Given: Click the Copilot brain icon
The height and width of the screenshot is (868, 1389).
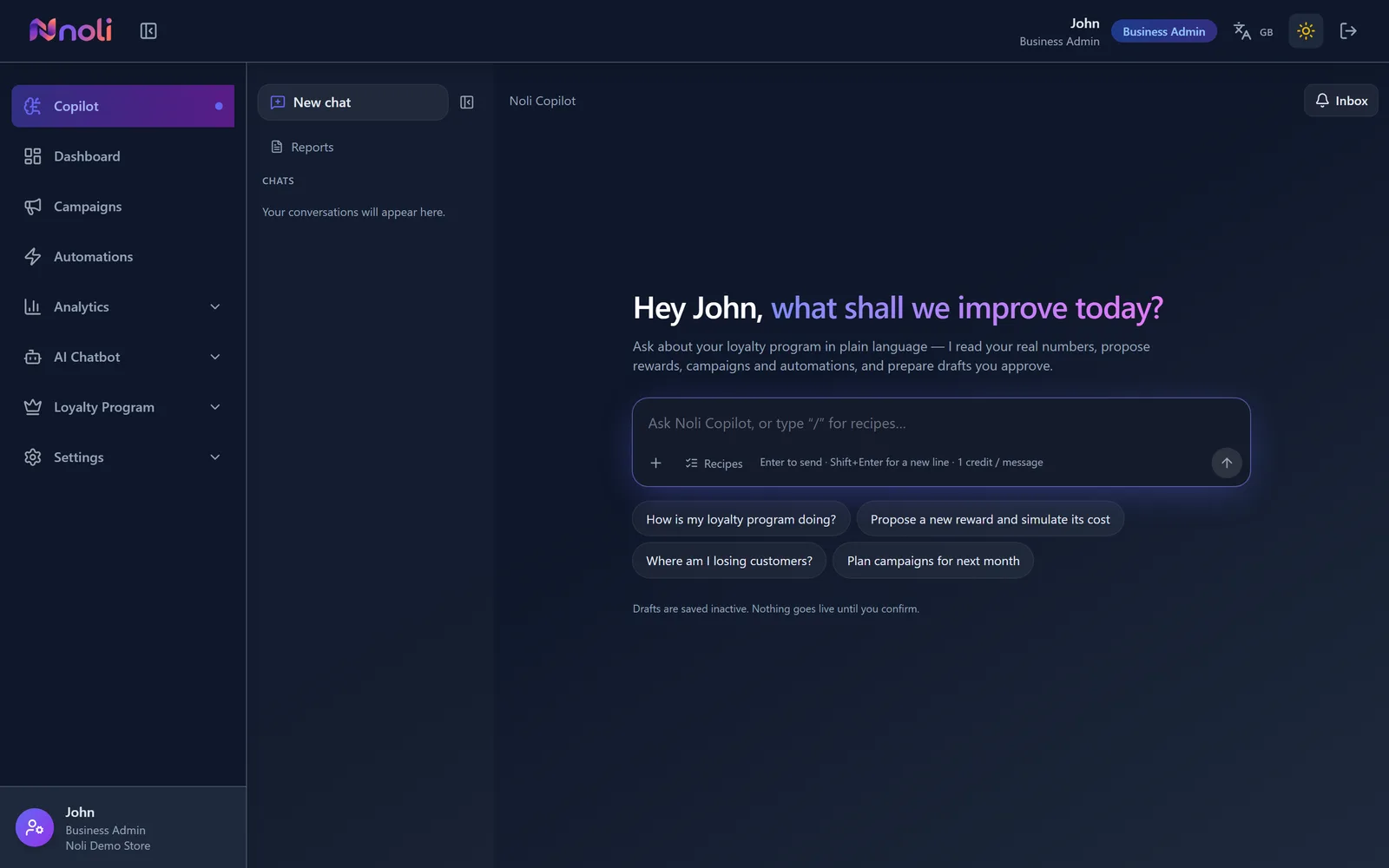Looking at the screenshot, I should coord(33,106).
